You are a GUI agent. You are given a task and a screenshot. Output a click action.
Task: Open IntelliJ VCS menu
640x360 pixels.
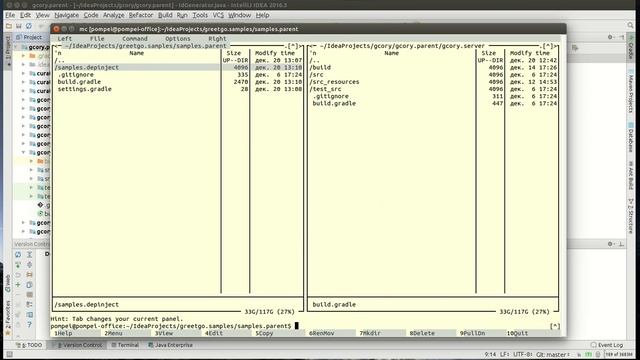click(x=218, y=15)
